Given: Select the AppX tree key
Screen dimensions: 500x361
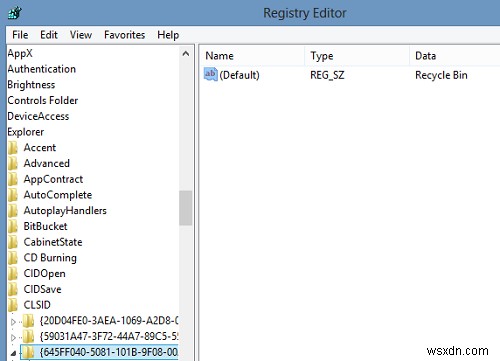Looking at the screenshot, I should click(x=20, y=53).
